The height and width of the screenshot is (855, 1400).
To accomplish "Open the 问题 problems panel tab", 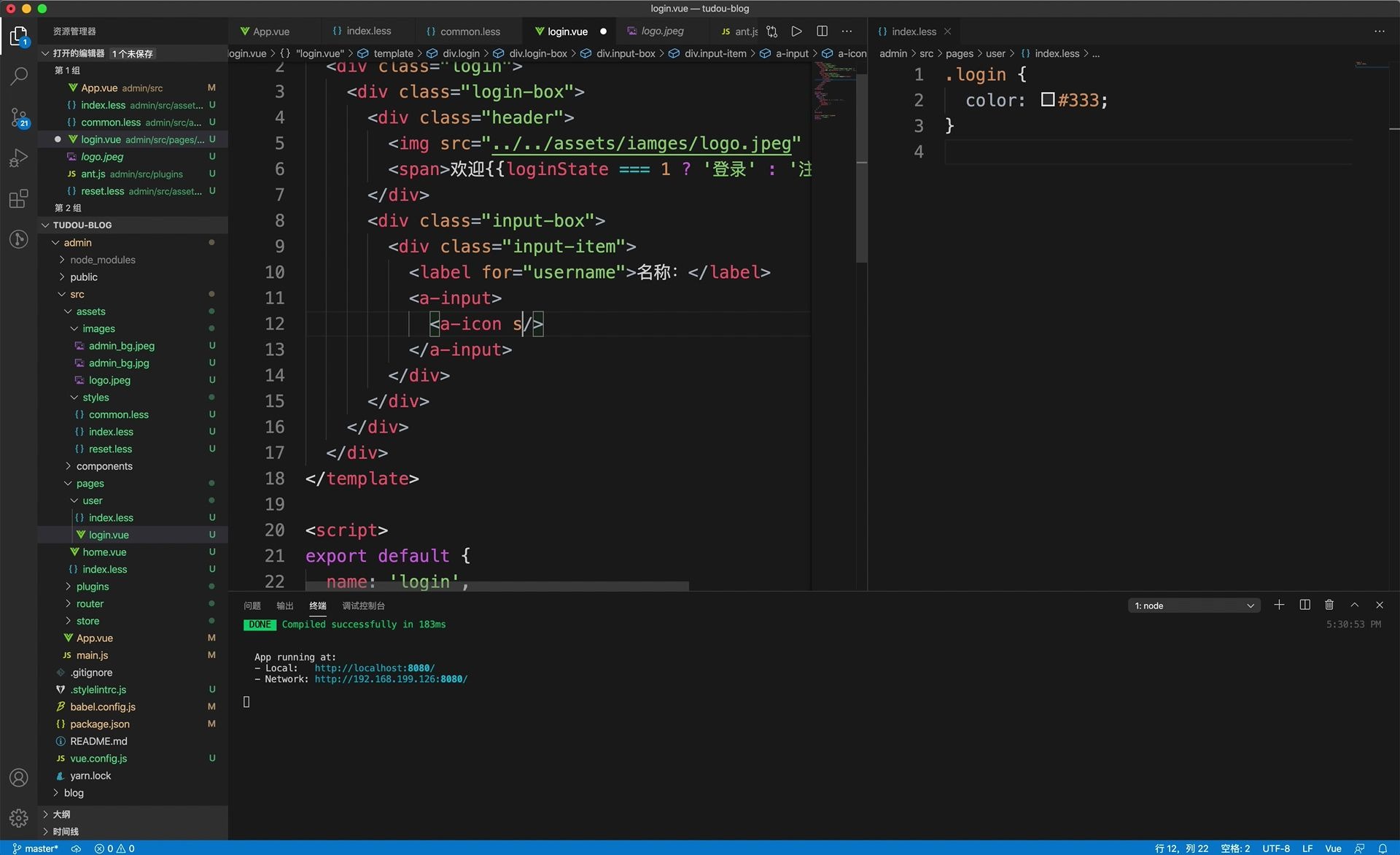I will pyautogui.click(x=253, y=605).
